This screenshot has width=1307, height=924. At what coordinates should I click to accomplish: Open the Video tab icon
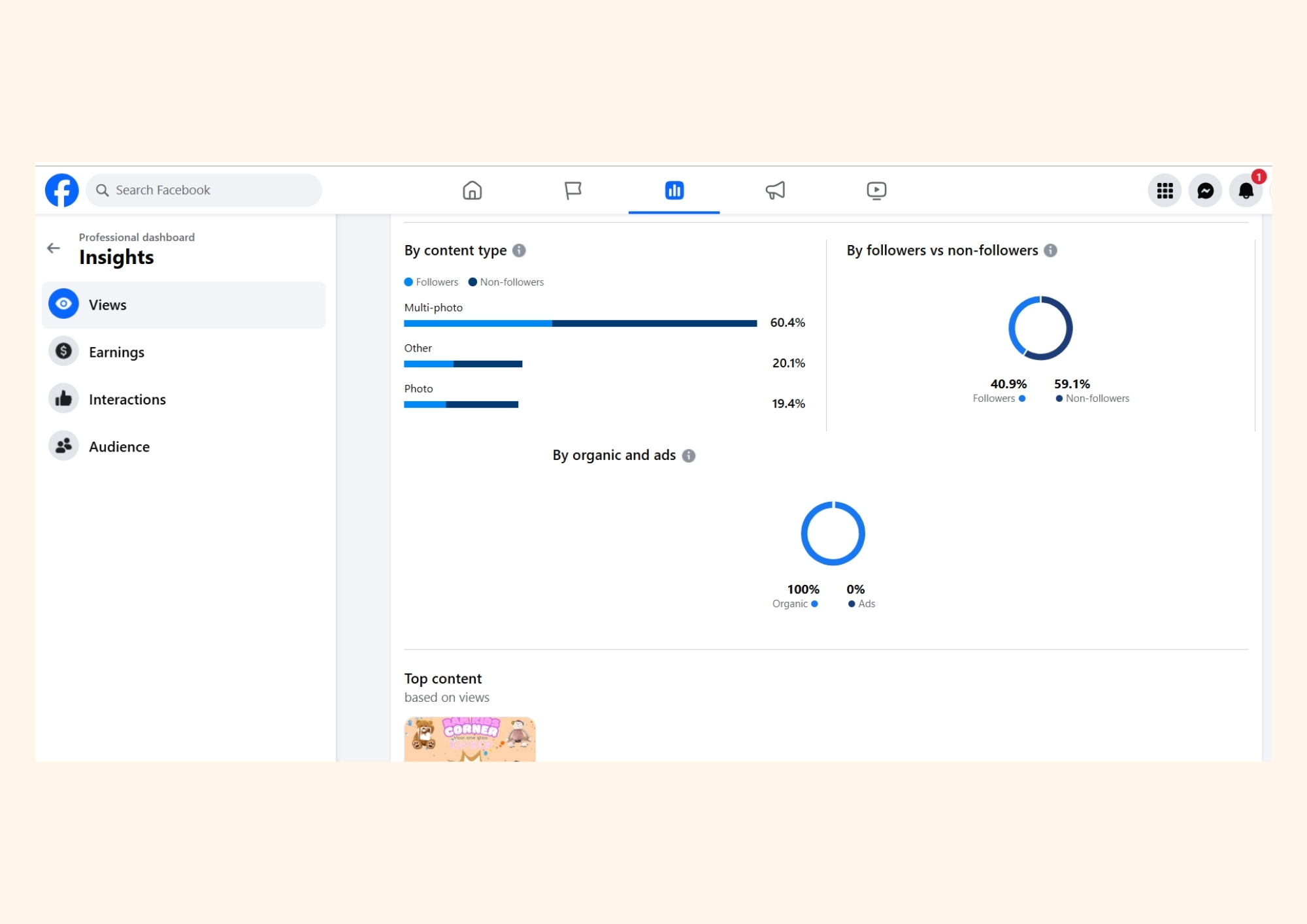tap(876, 190)
